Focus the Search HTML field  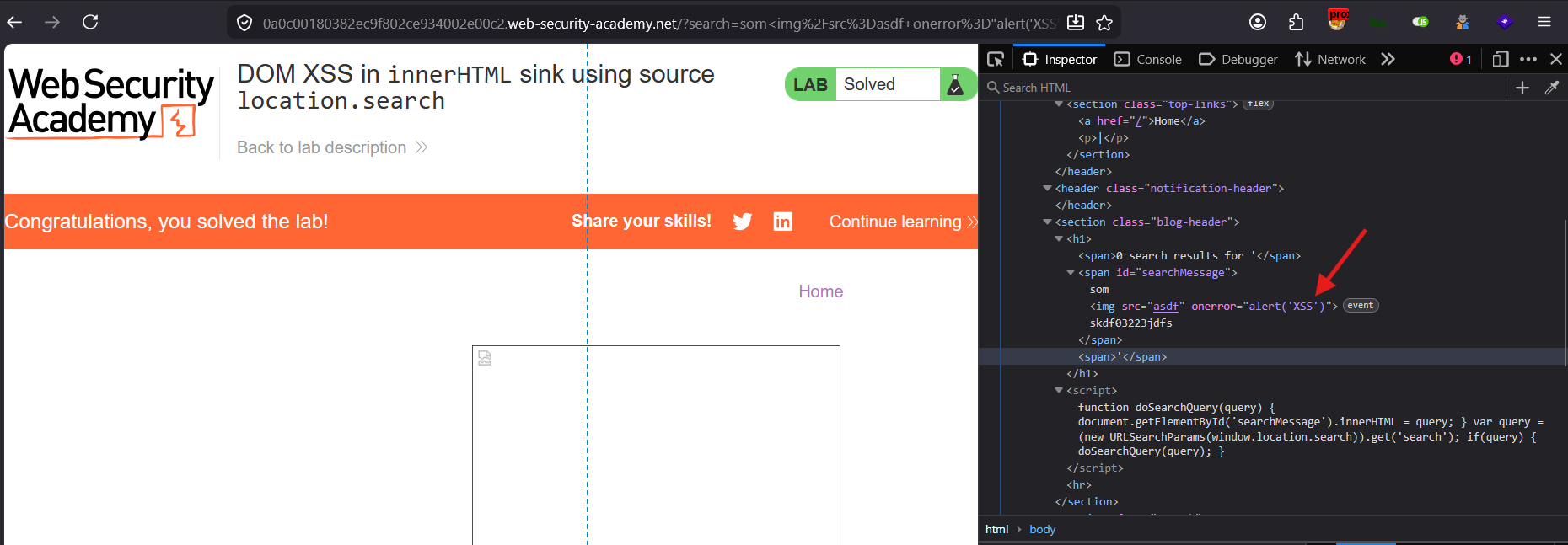click(x=1243, y=88)
